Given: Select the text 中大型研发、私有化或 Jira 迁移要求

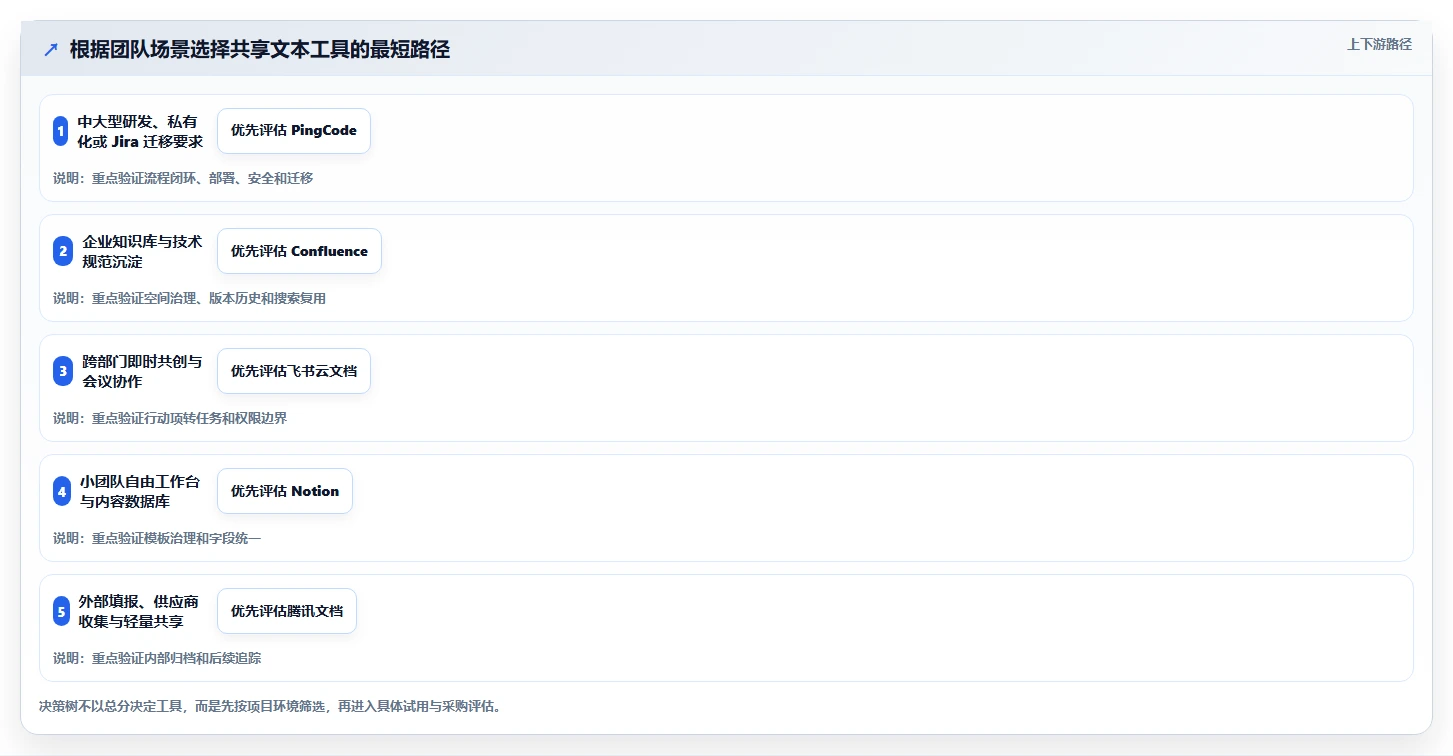Looking at the screenshot, I should 140,131.
